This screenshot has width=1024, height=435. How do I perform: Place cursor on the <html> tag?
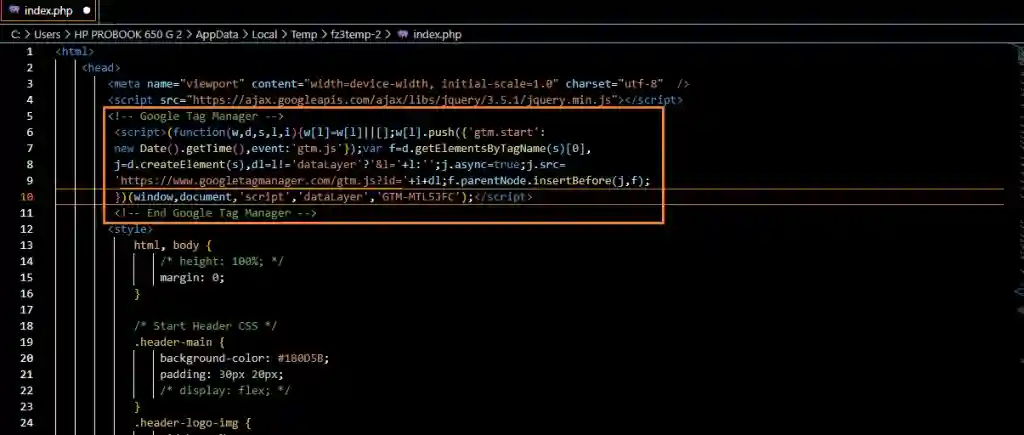point(75,52)
